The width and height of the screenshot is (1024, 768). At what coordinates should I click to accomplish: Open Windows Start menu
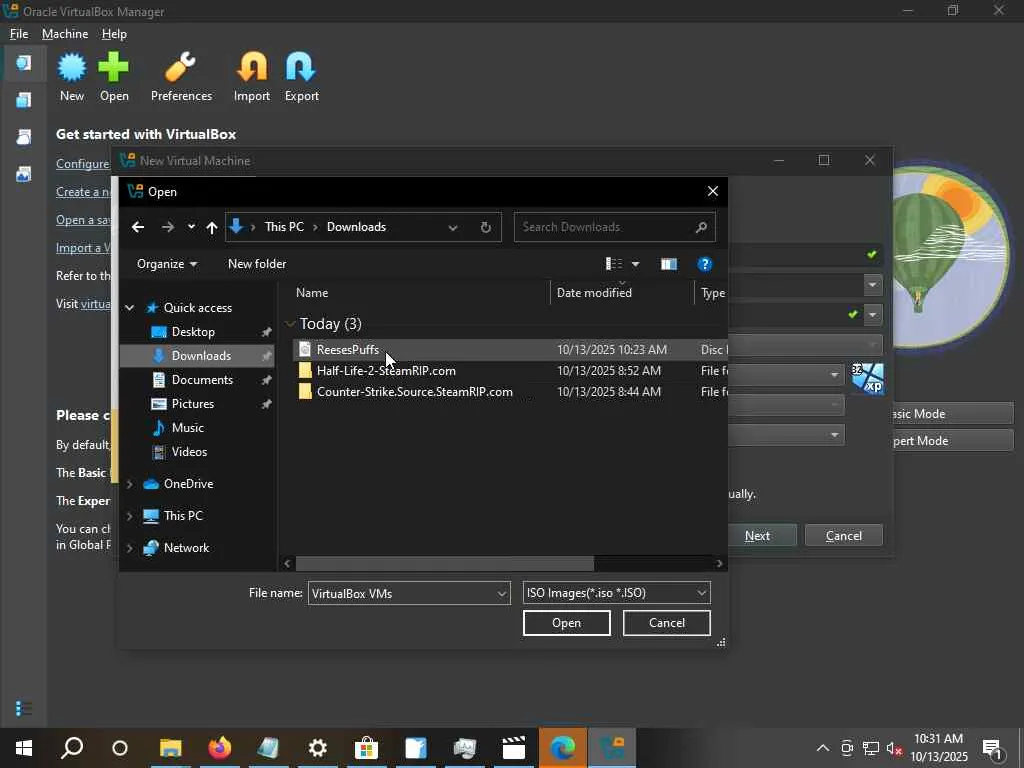tap(24, 748)
